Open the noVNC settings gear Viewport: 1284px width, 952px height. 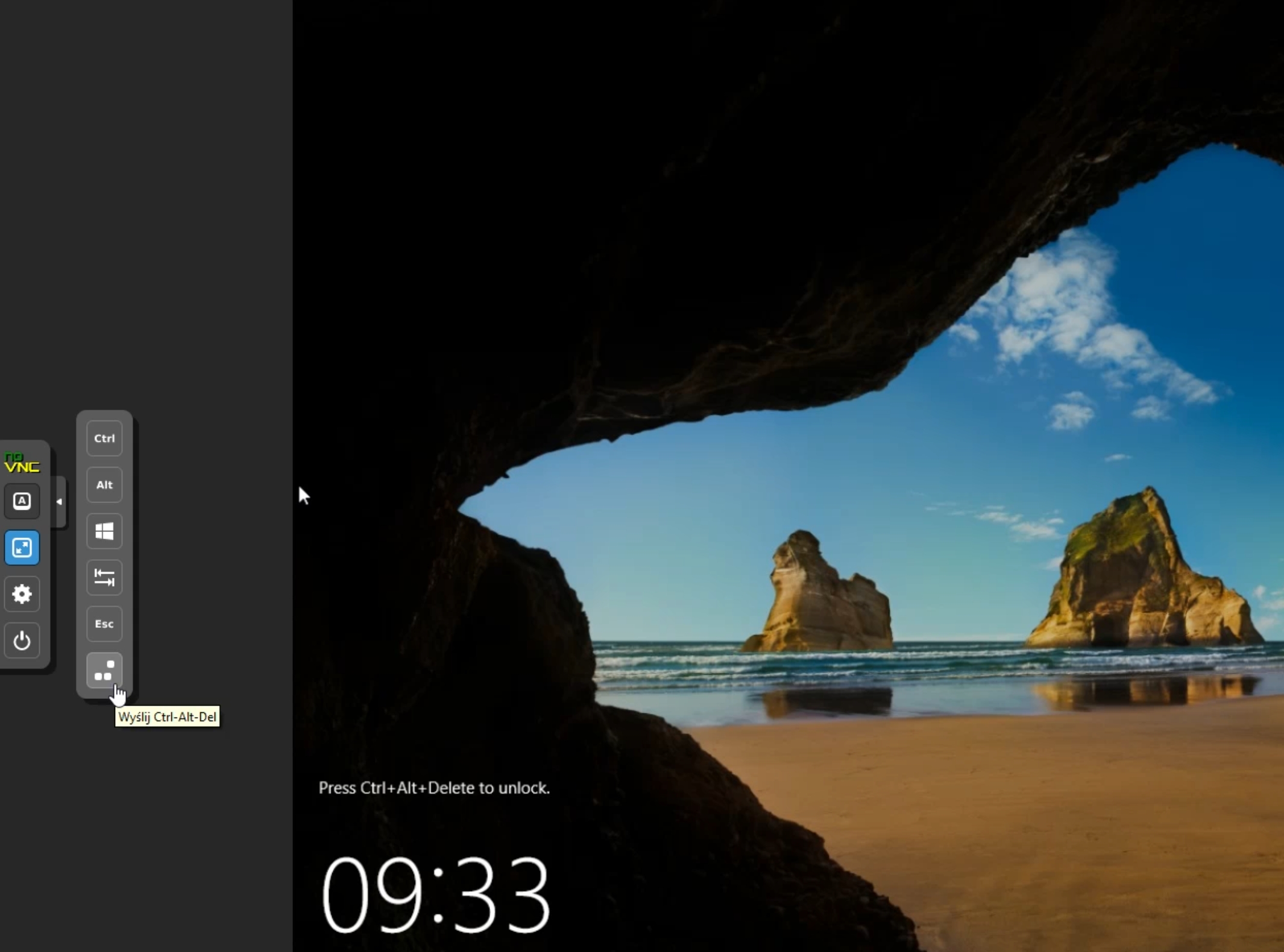[x=22, y=594]
